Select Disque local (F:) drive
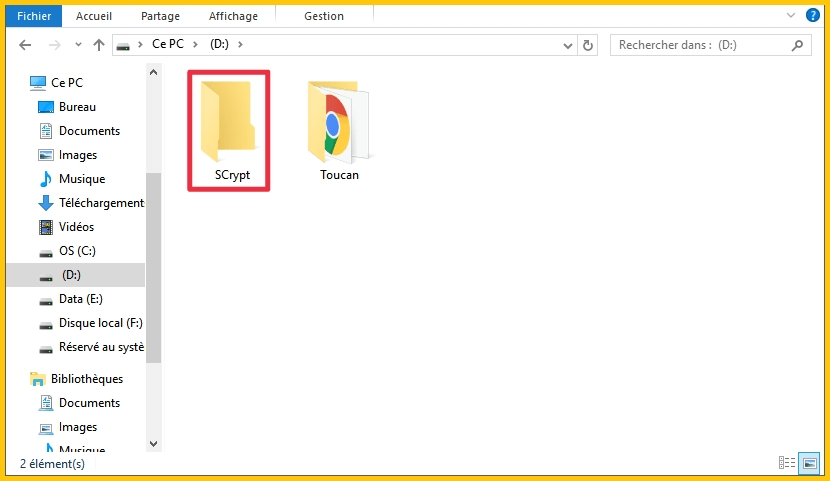The image size is (830, 481). point(101,323)
